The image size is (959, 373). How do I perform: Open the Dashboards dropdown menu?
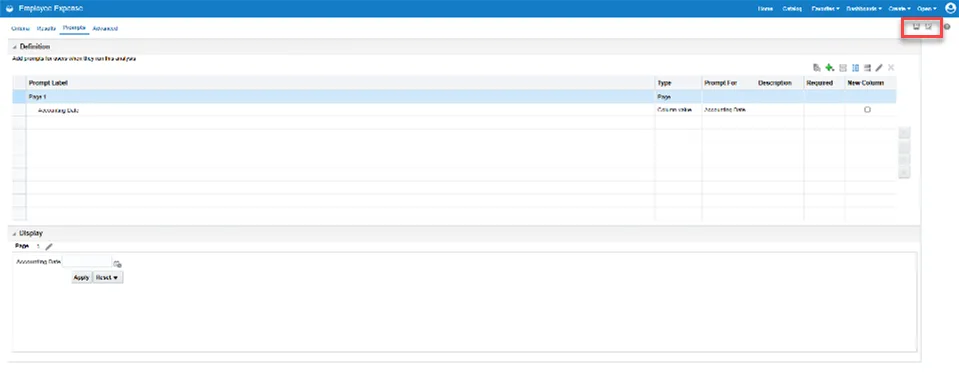point(864,9)
